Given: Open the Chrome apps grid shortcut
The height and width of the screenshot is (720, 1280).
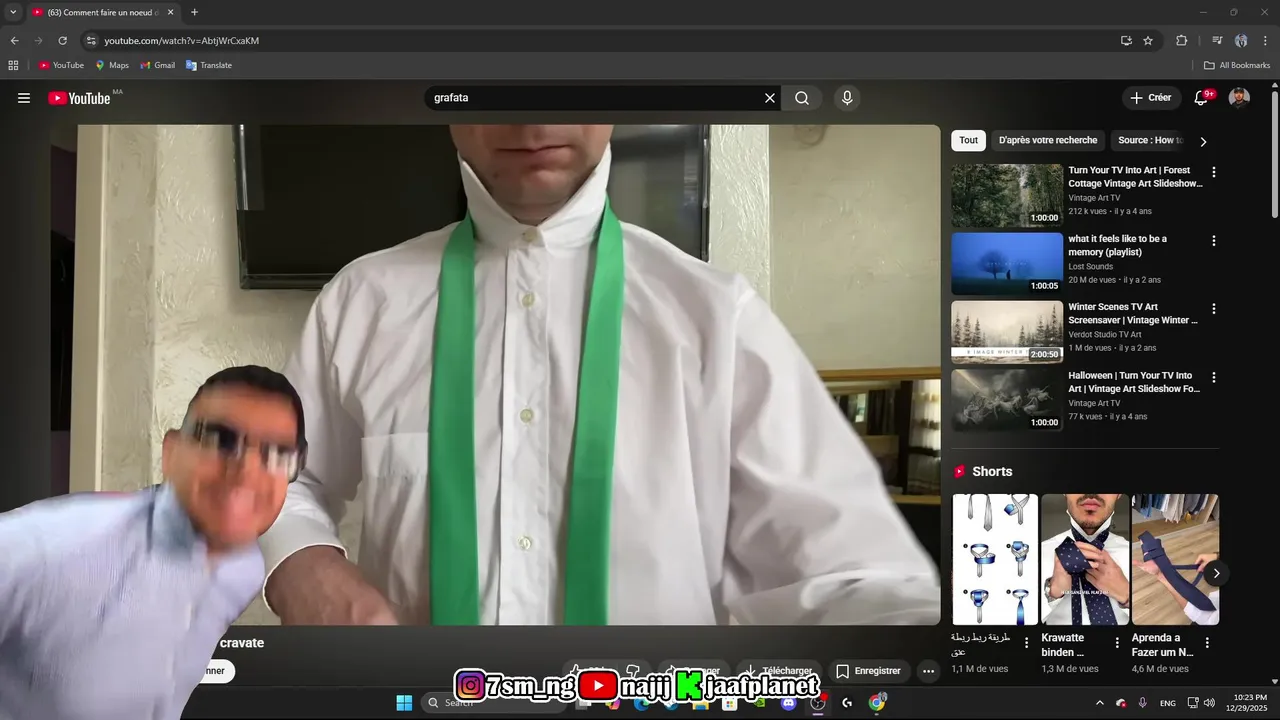Looking at the screenshot, I should click(13, 65).
